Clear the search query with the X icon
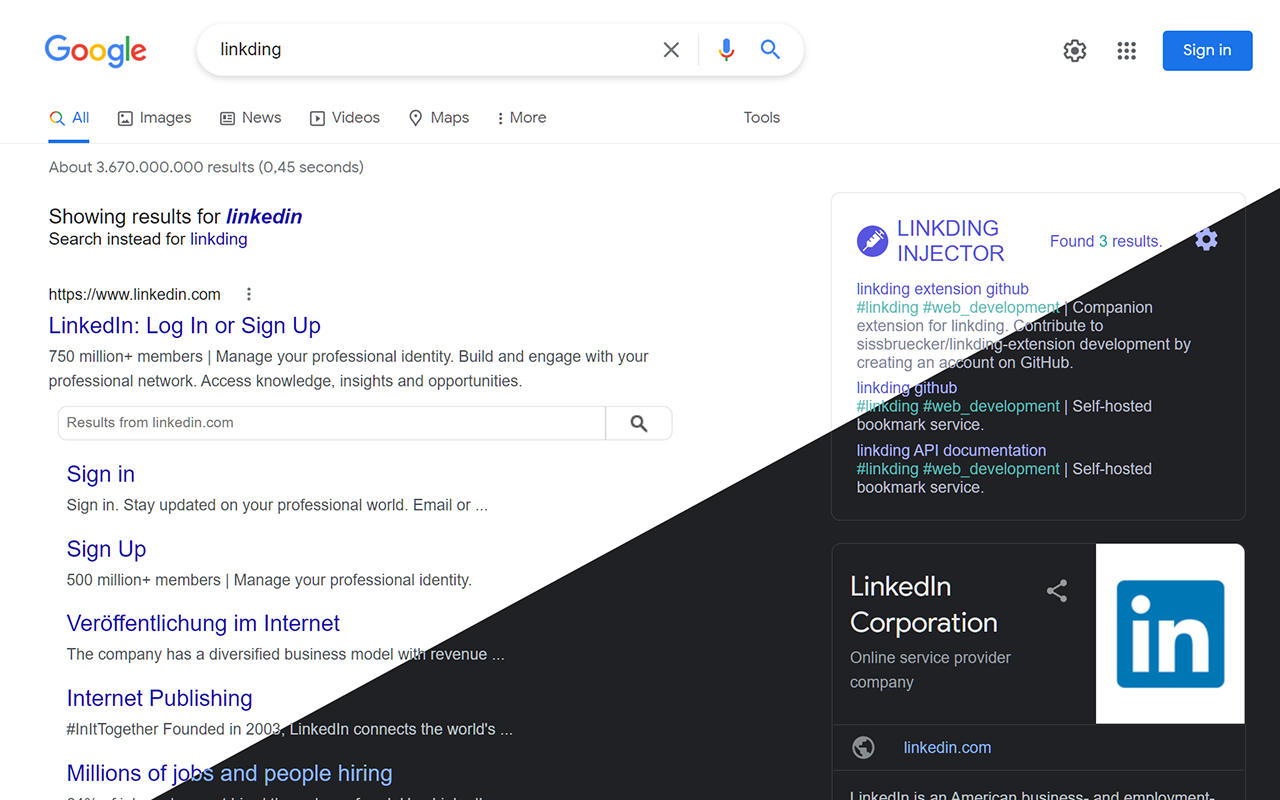This screenshot has width=1280, height=800. (671, 49)
